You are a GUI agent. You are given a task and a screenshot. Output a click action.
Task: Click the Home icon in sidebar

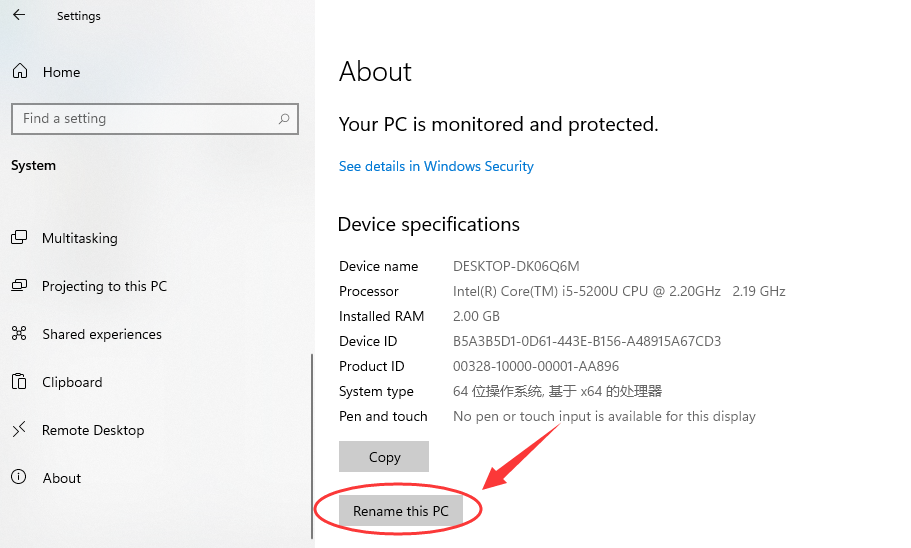[19, 72]
